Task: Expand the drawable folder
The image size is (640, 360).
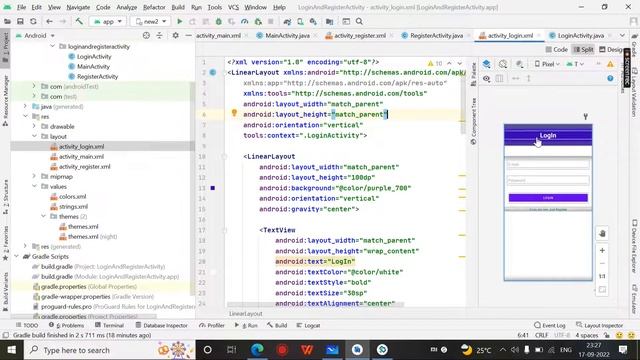Action: (34, 127)
